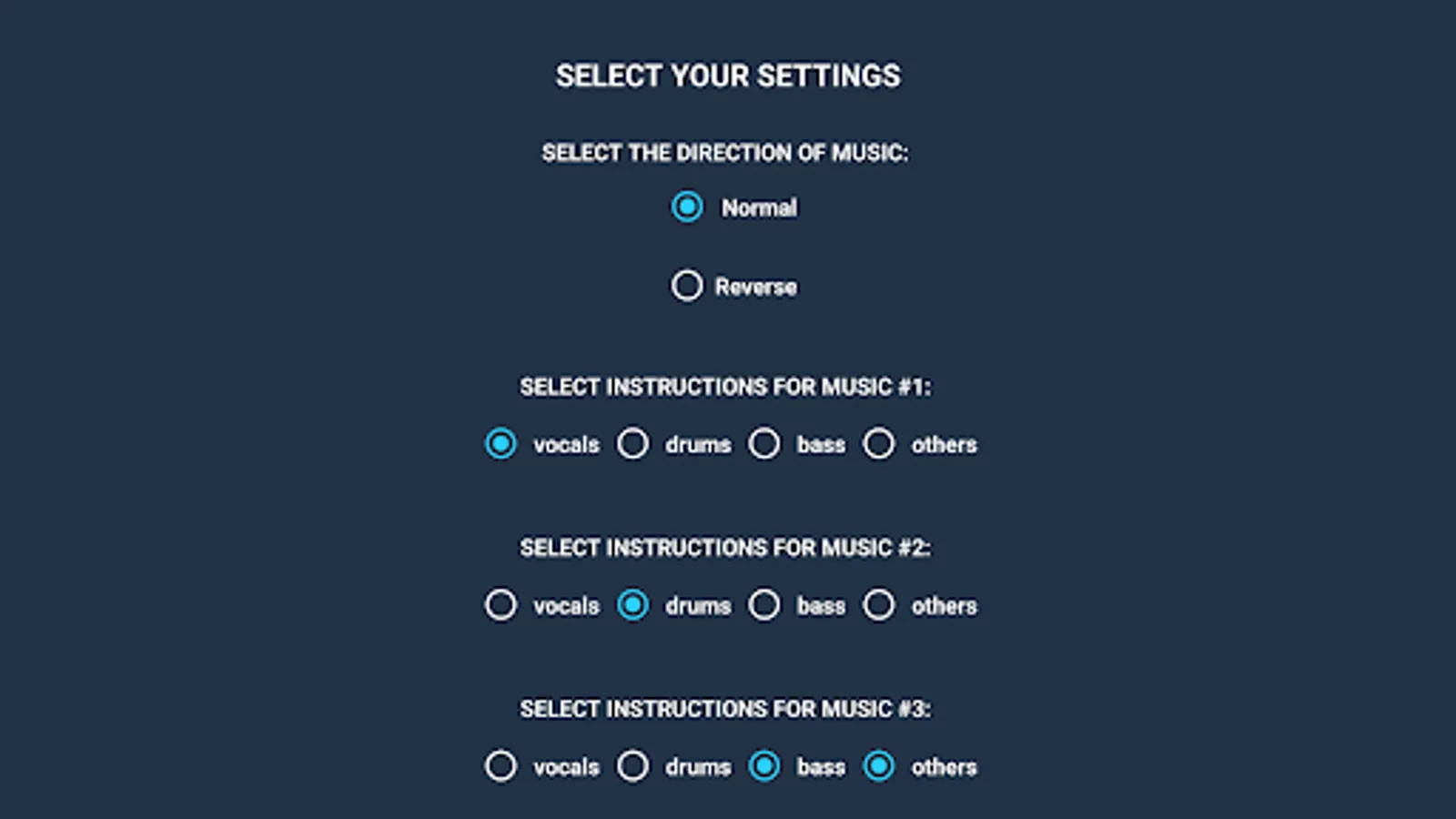Select others for Music #2
Image resolution: width=1456 pixels, height=819 pixels.
click(878, 604)
